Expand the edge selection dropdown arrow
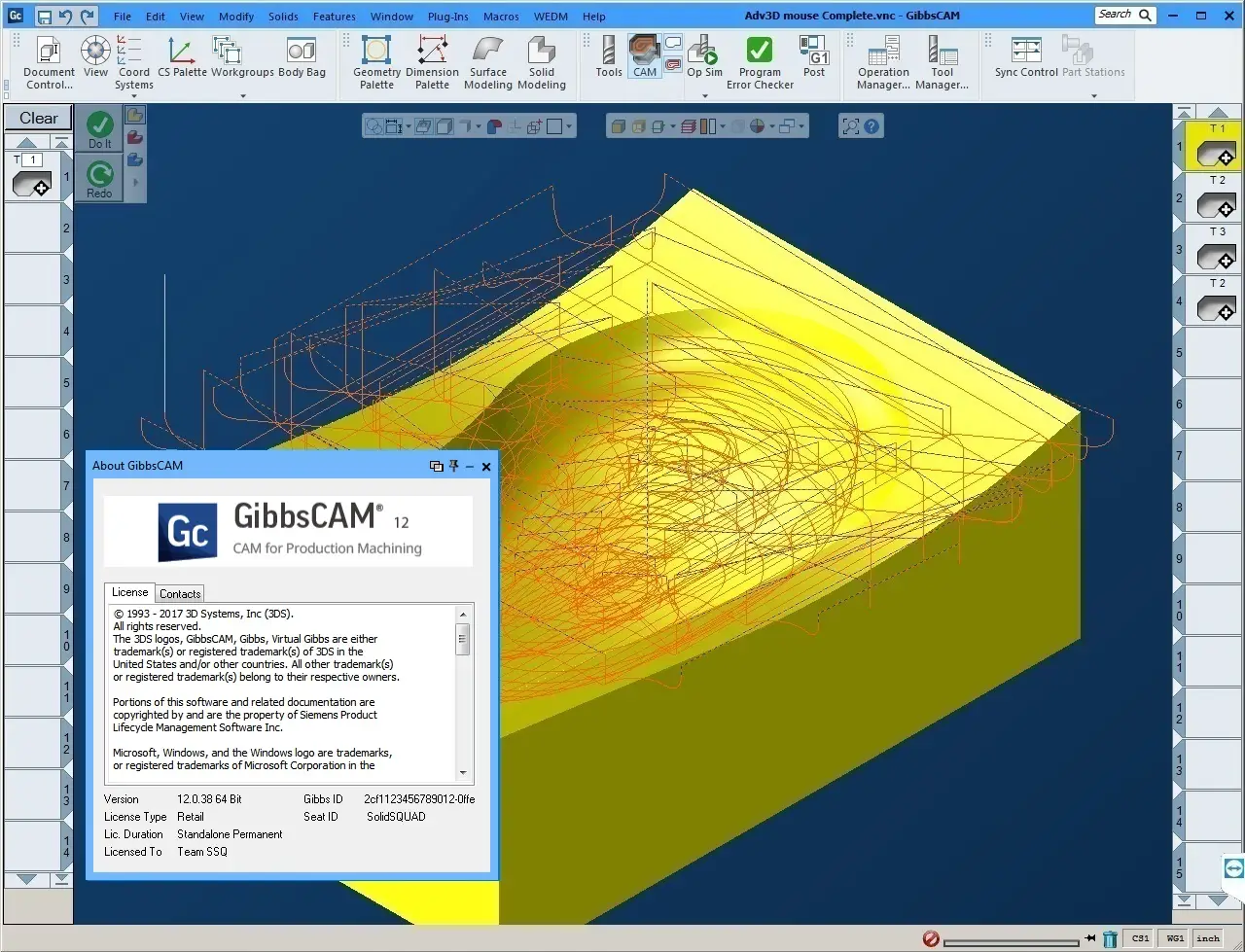Viewport: 1245px width, 952px height. tap(479, 126)
